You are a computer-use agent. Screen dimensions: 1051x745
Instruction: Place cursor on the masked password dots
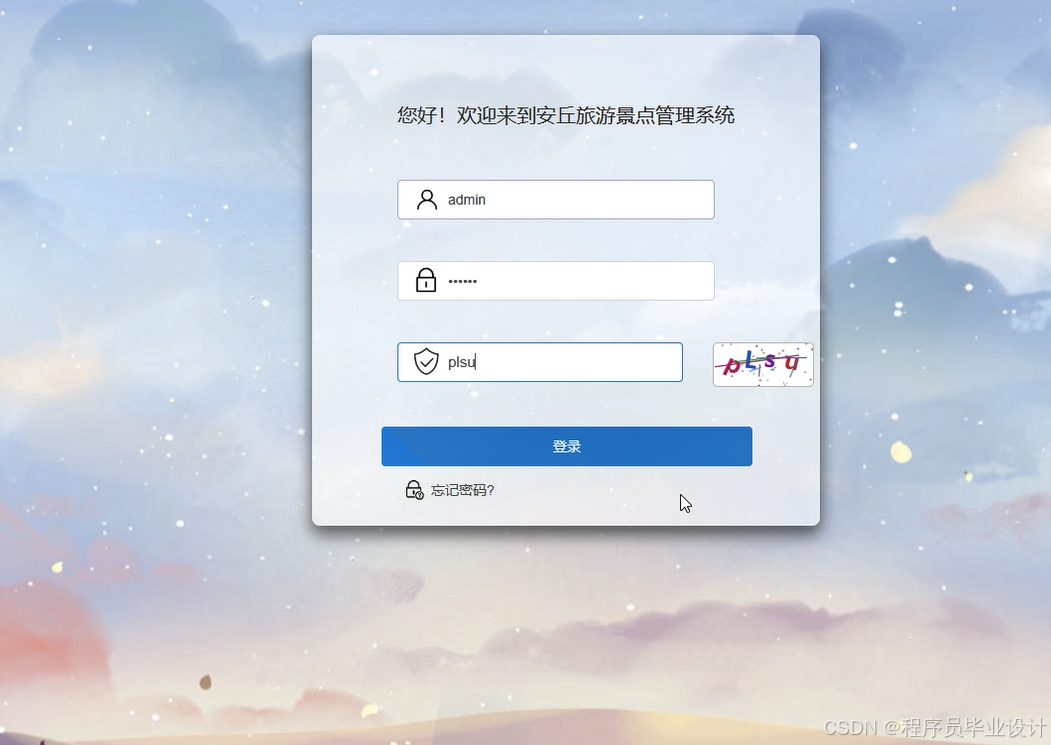coord(462,281)
